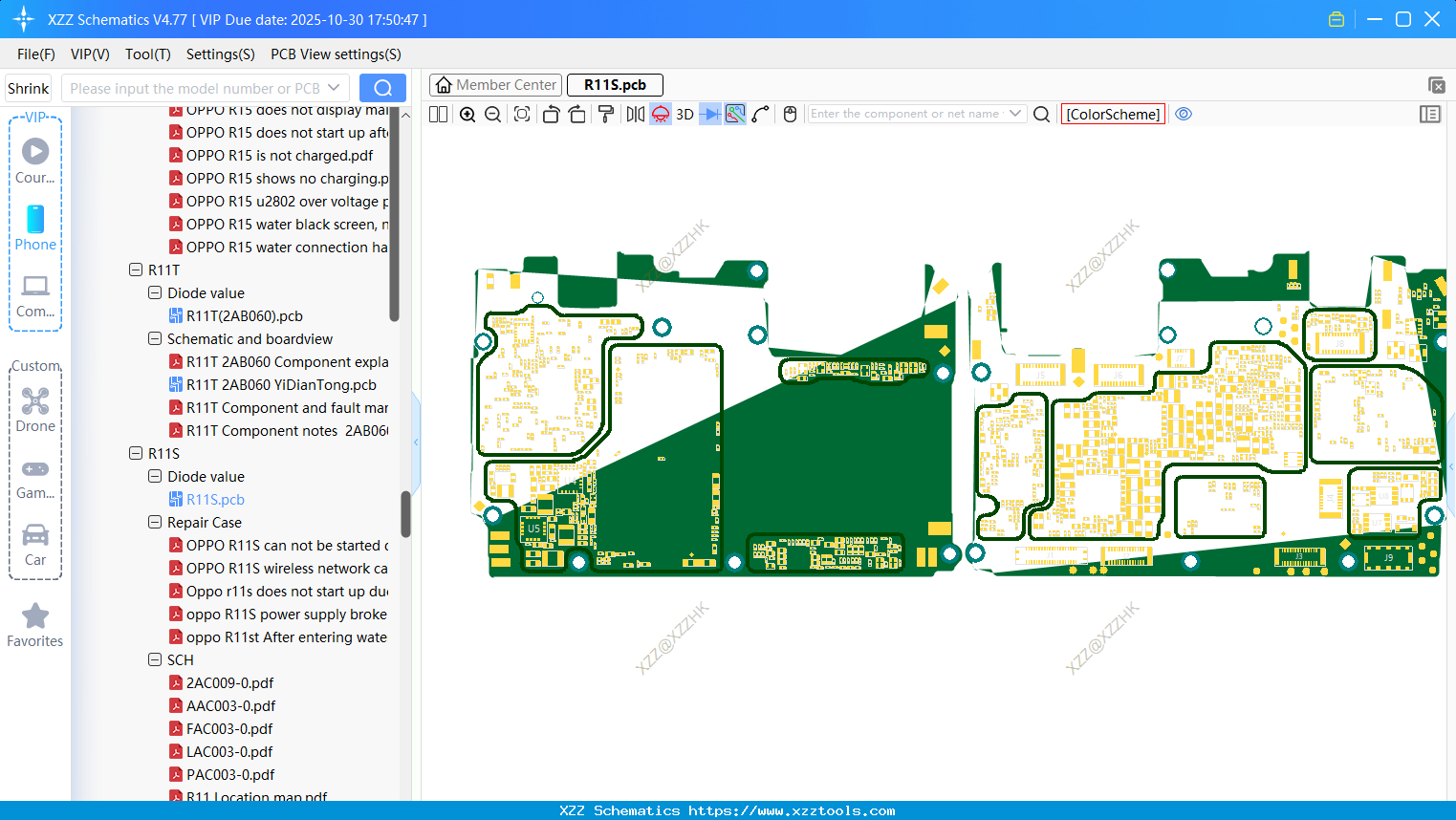
Task: Select the curved trace measure tool
Action: [x=761, y=115]
